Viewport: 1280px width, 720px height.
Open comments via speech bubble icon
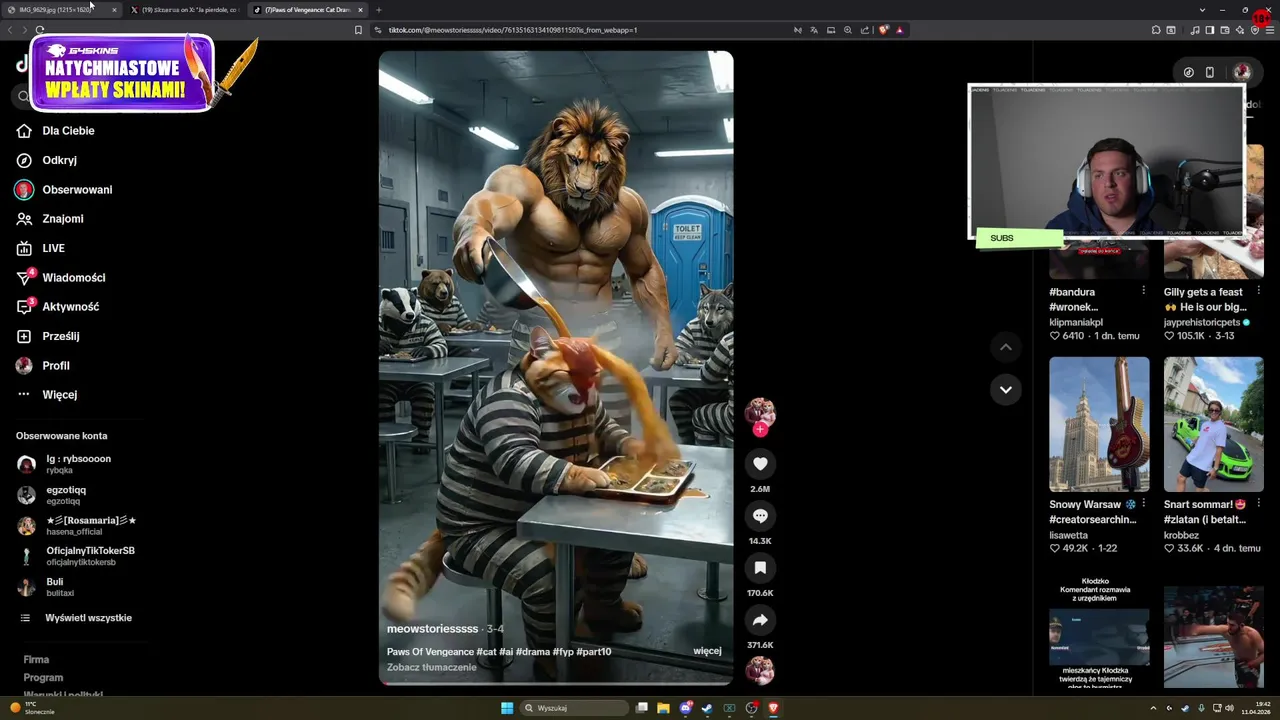click(x=760, y=516)
